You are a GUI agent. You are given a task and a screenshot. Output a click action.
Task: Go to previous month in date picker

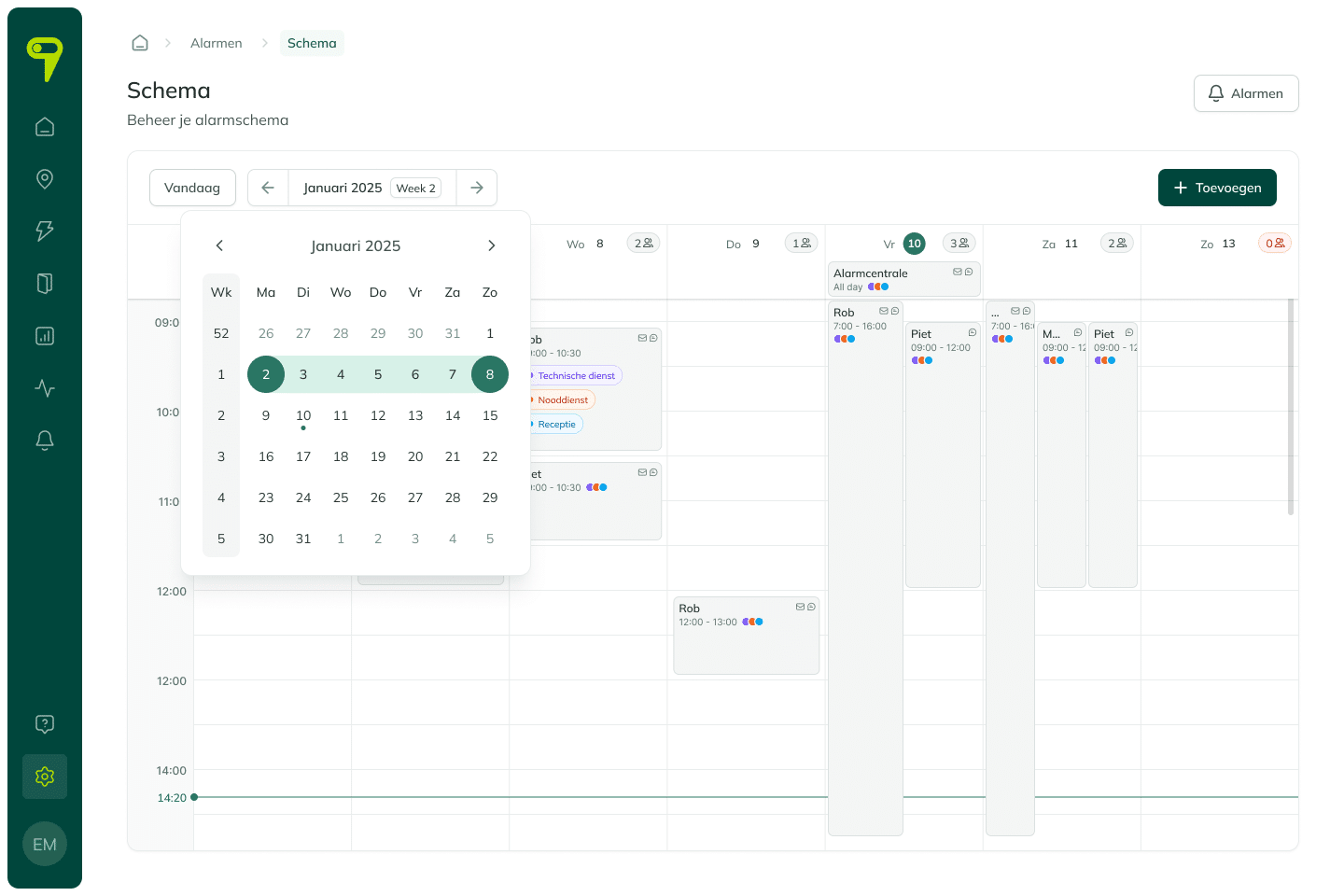[219, 245]
